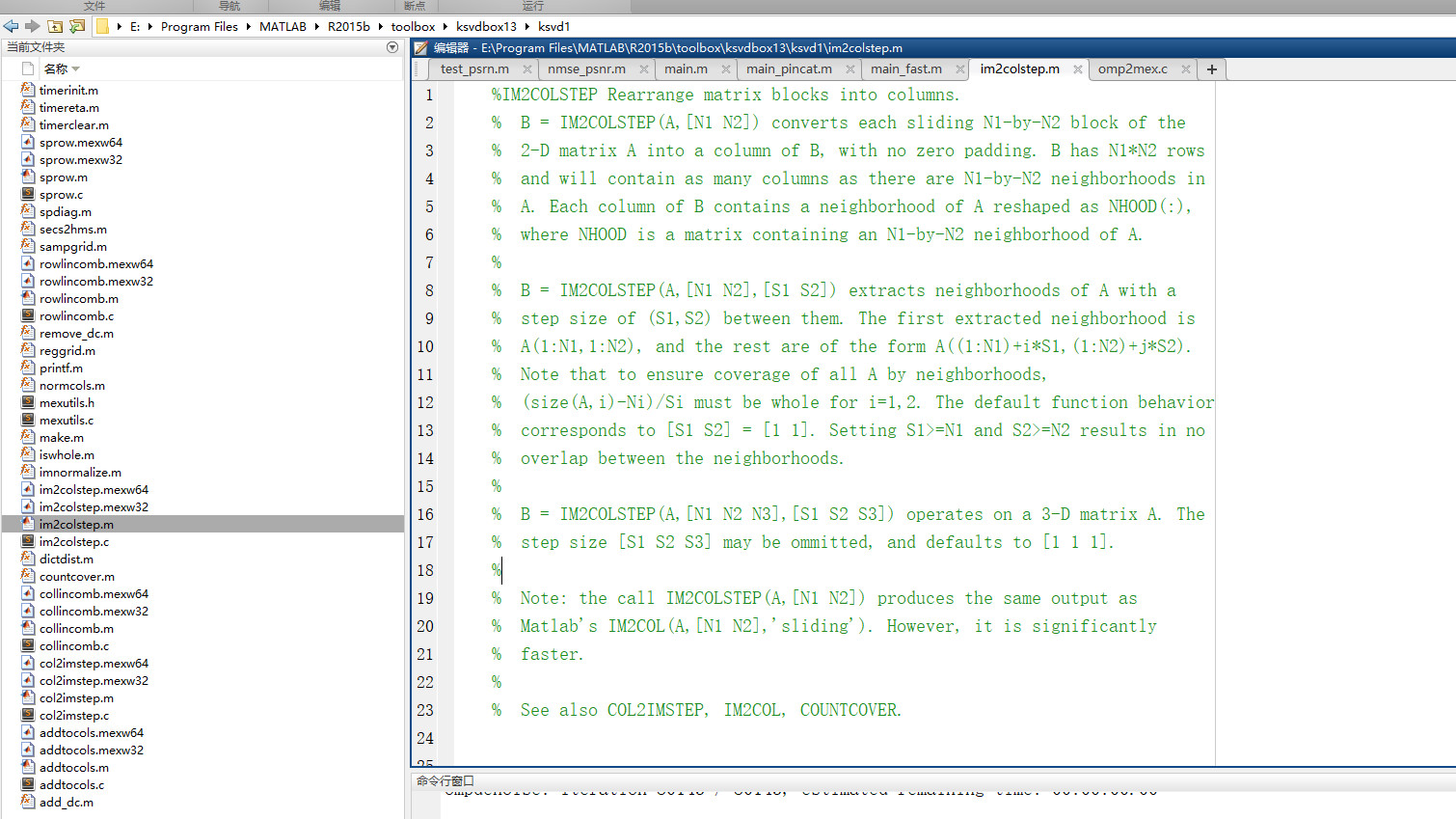Click the file icon of make.m
Screen dimensions: 1456x819
coord(28,437)
